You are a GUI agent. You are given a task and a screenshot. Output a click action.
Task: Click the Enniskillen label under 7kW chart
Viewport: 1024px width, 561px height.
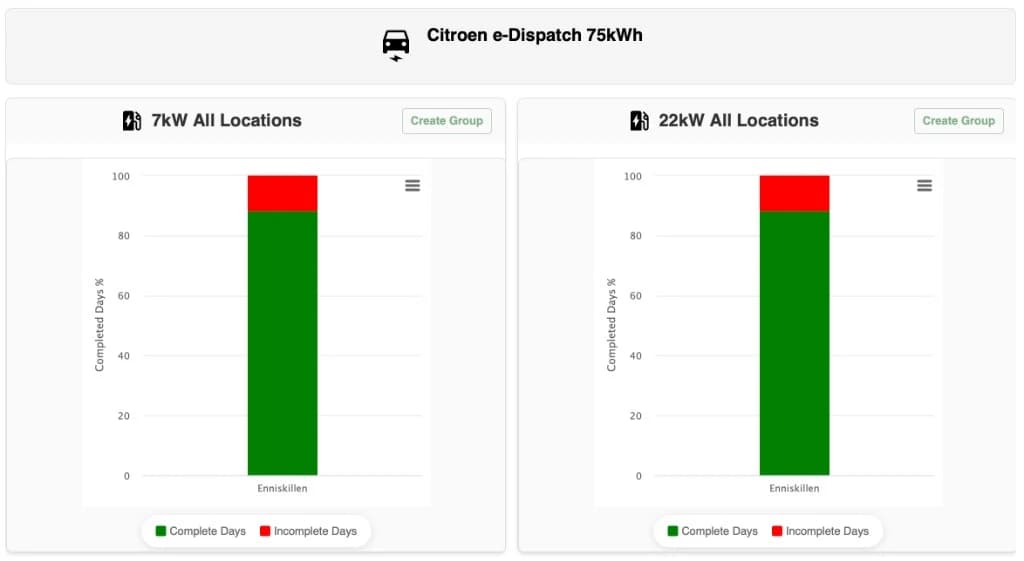tap(282, 488)
